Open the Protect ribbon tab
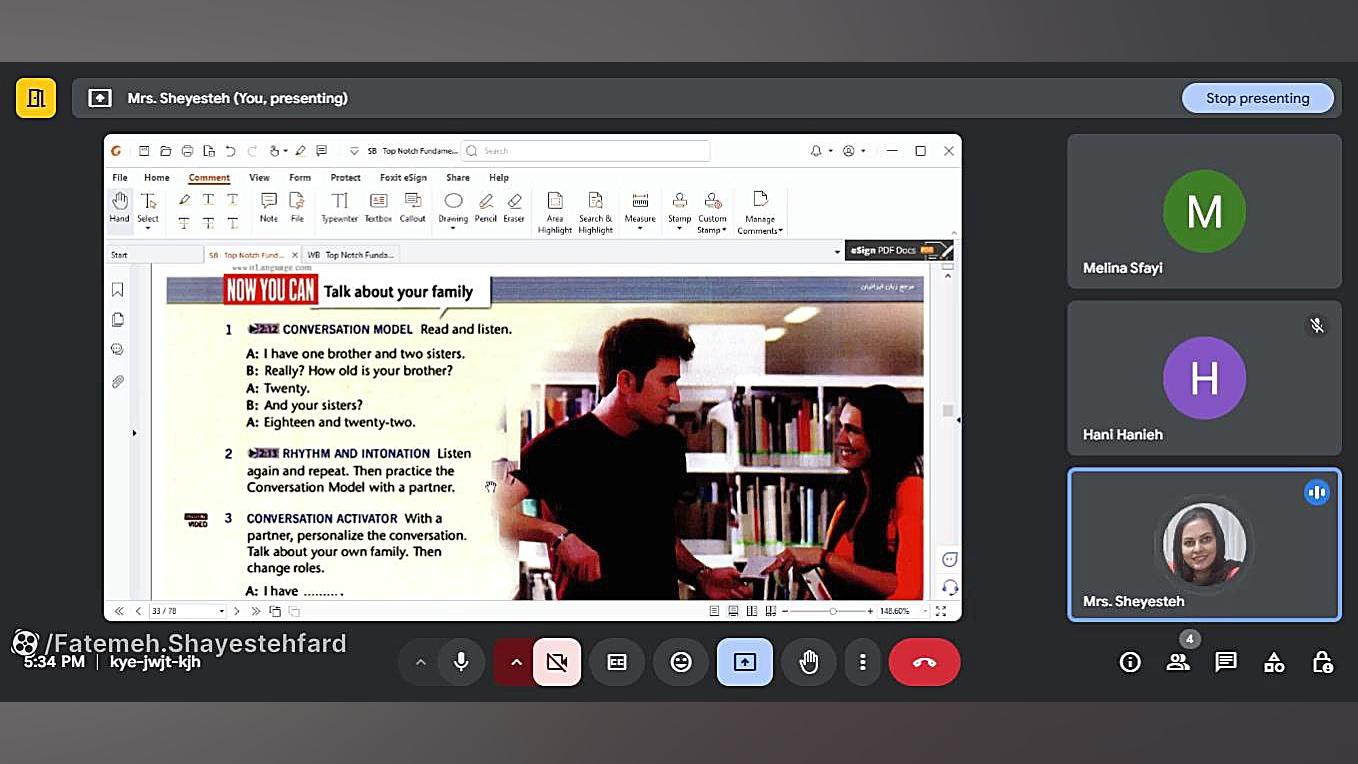 tap(345, 178)
